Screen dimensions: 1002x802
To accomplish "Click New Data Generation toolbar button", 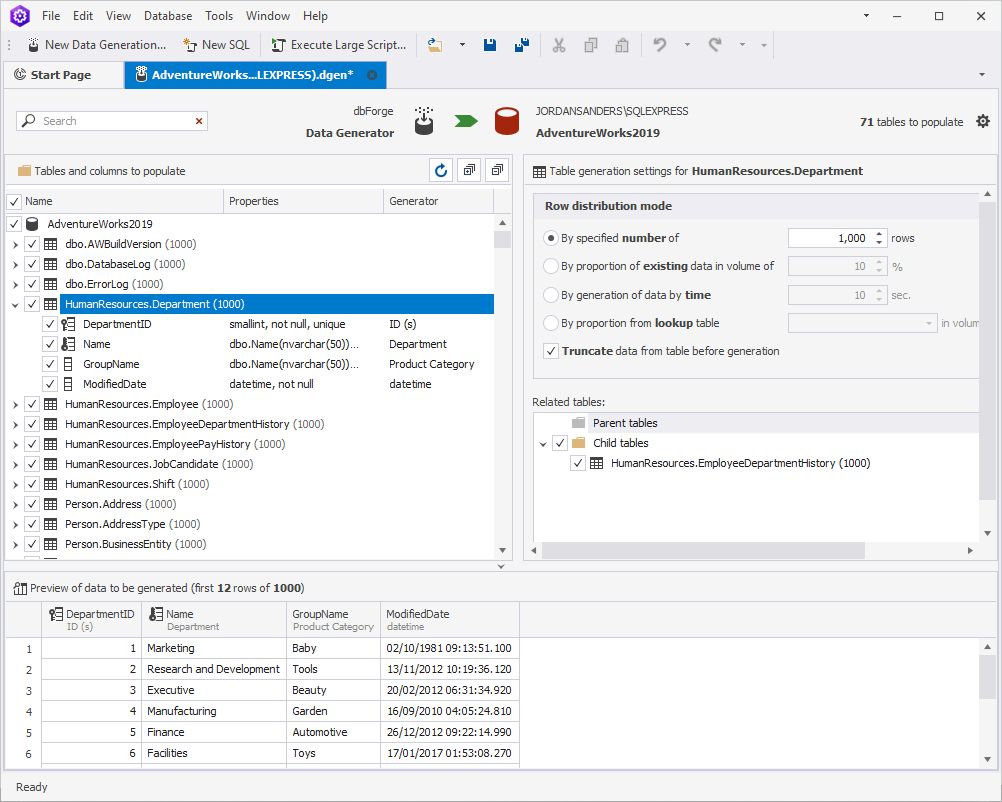I will click(x=96, y=45).
